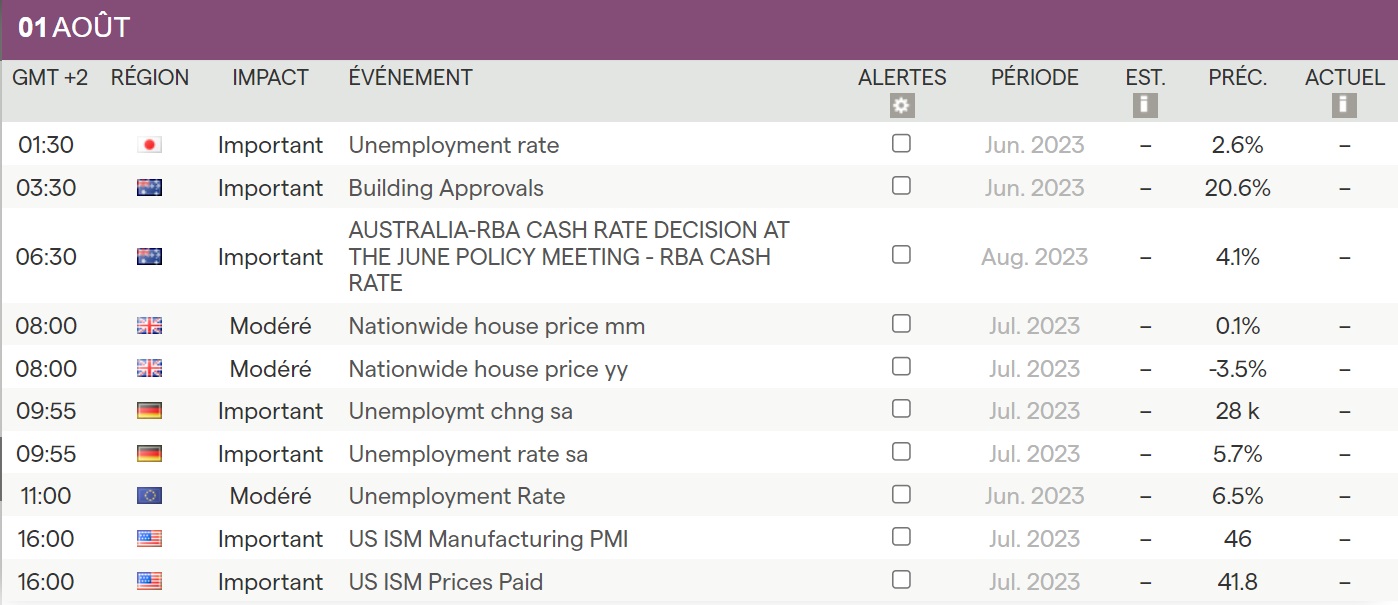The height and width of the screenshot is (605, 1398).
Task: Click the UK flag for house price mm
Action: click(x=149, y=326)
